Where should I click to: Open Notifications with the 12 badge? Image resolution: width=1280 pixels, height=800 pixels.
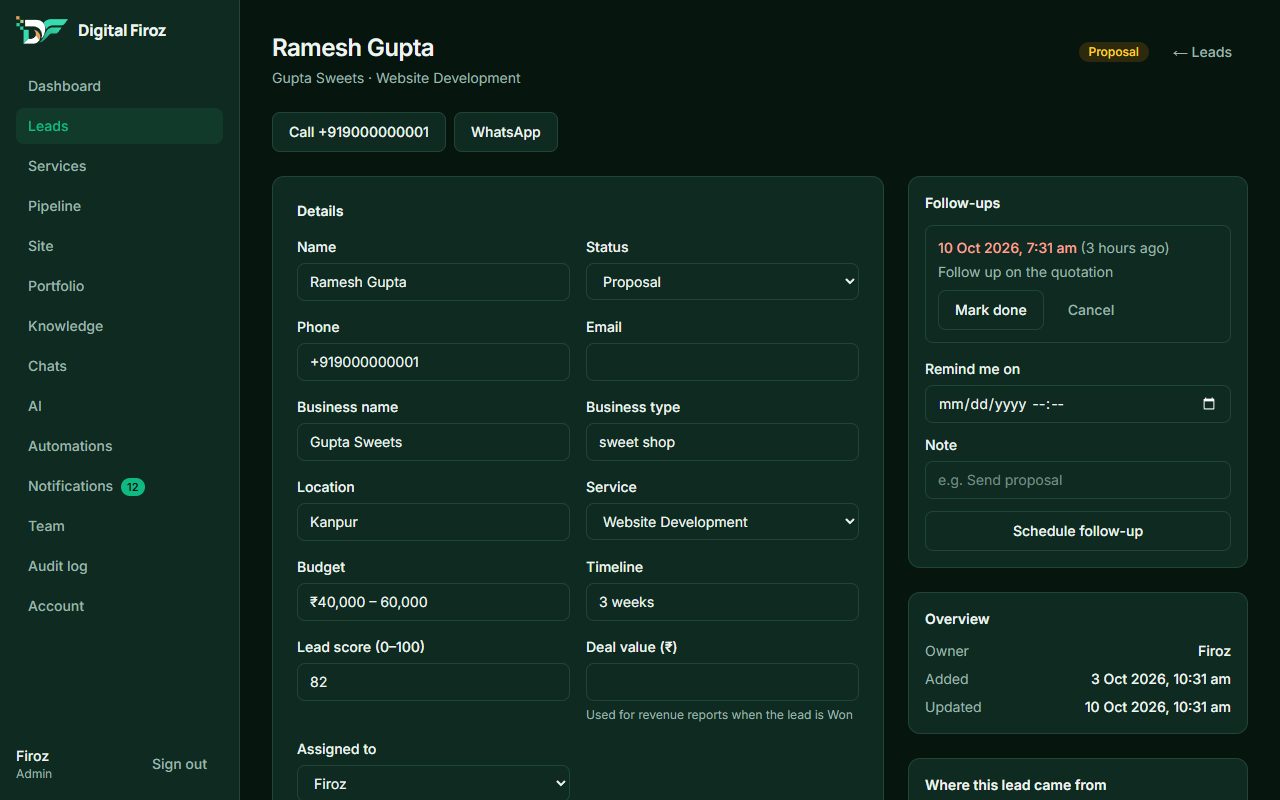coord(119,486)
